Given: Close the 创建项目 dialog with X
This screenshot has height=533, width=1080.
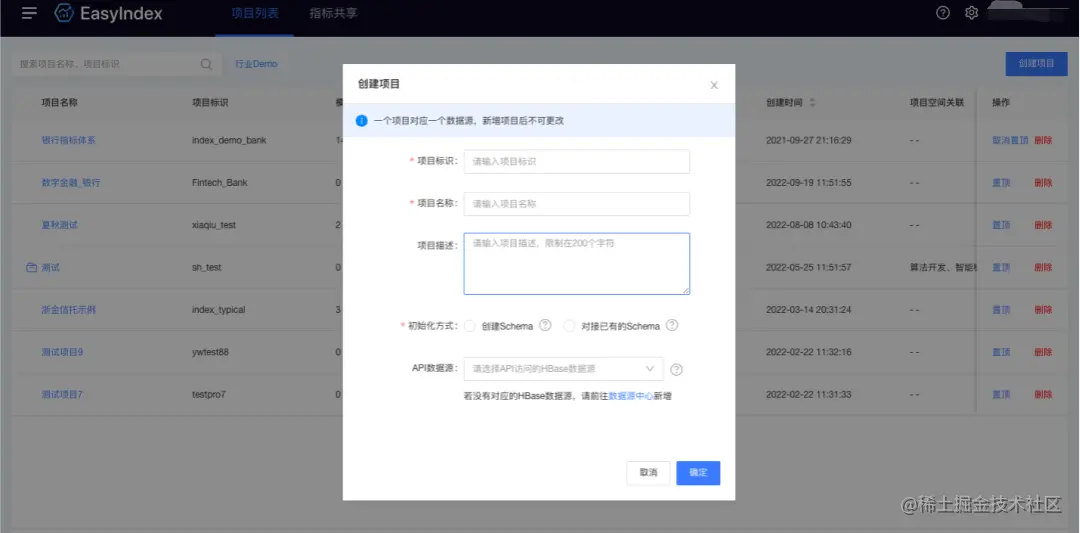Looking at the screenshot, I should (x=714, y=85).
